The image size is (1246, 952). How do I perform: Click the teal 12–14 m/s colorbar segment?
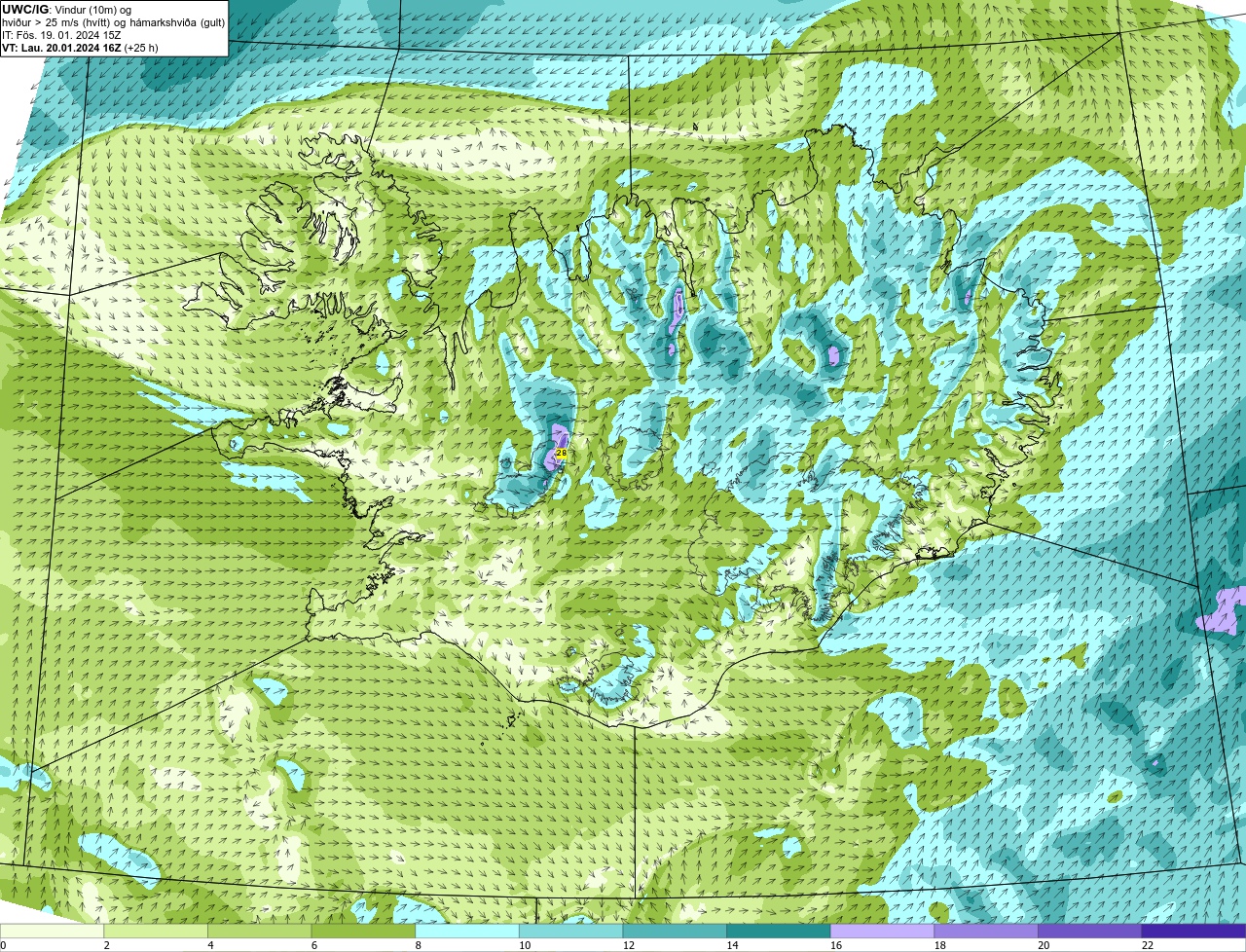tap(675, 932)
